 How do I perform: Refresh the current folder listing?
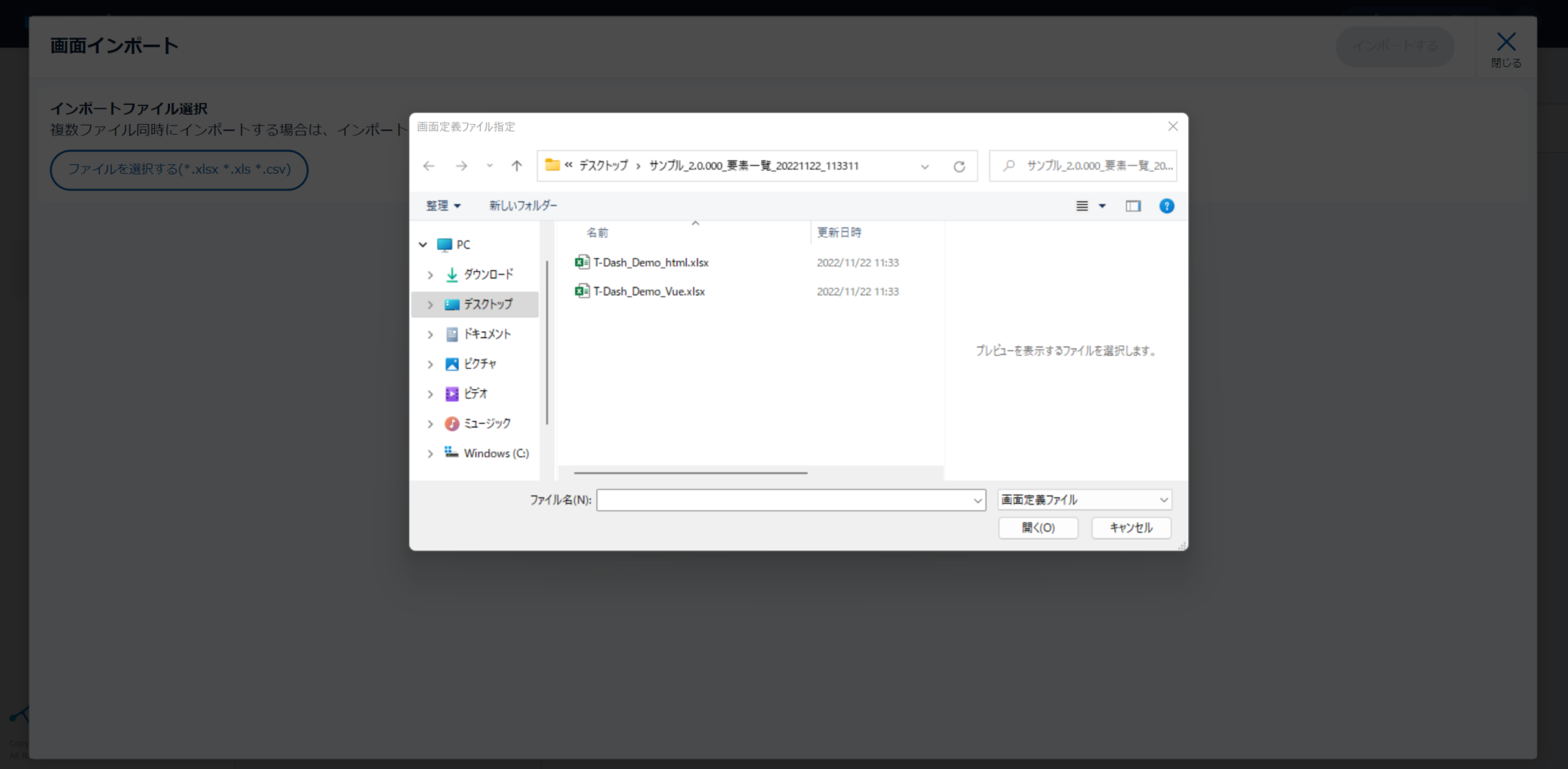coord(959,167)
